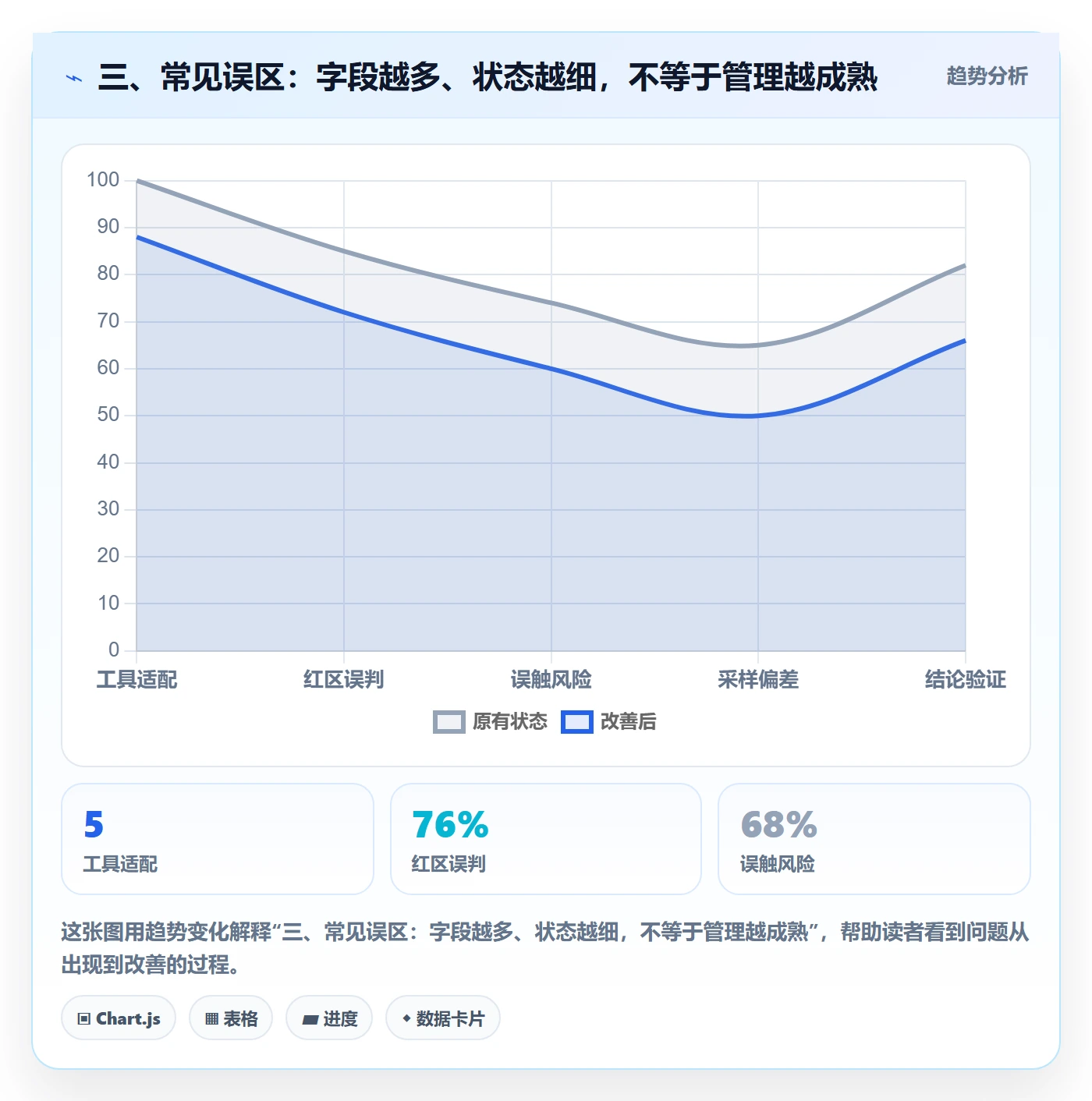Click the 结论验证 x-axis label

coord(966,680)
